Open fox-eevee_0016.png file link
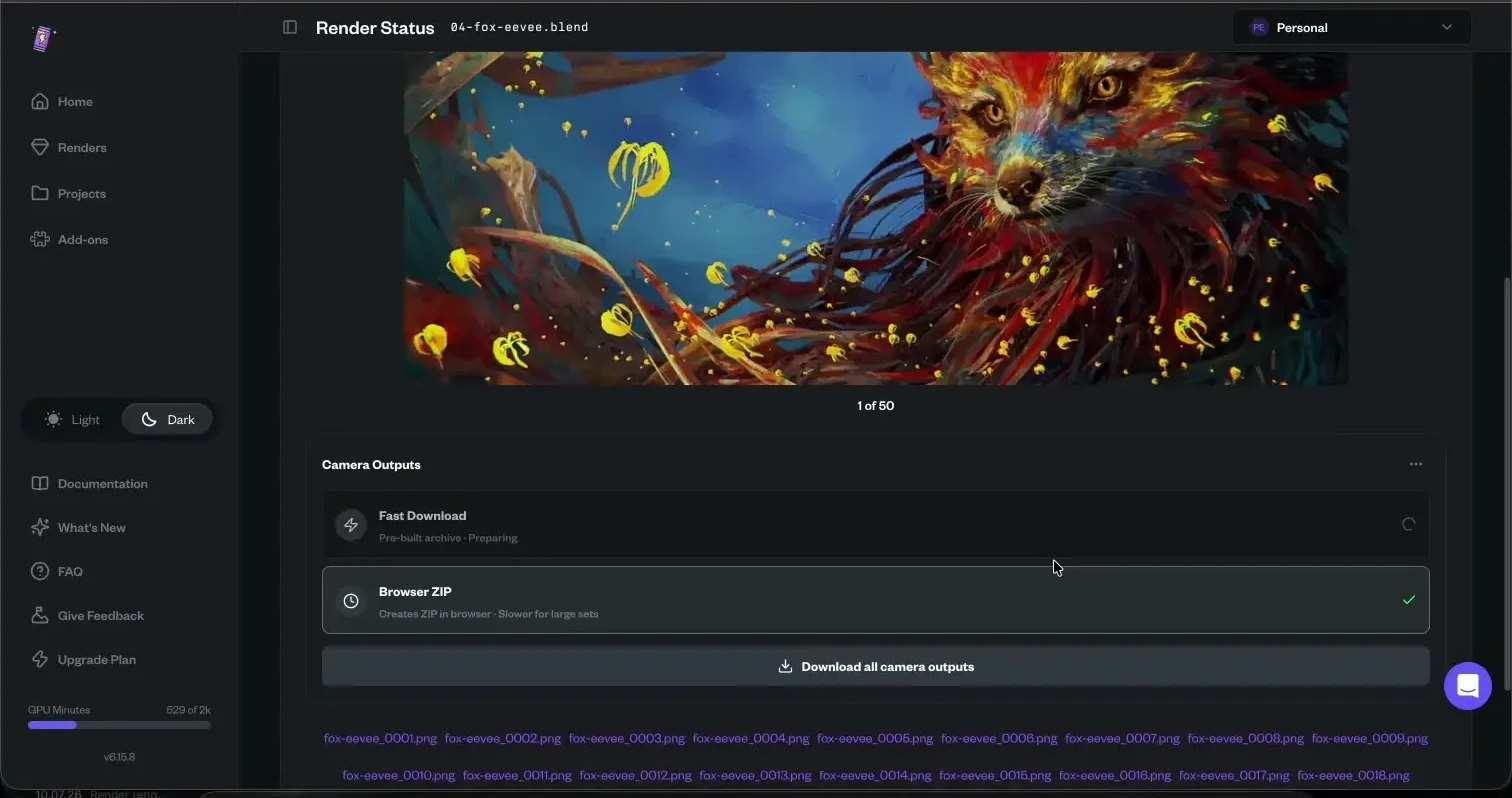Screen dimensions: 1512x798 pos(1115,775)
